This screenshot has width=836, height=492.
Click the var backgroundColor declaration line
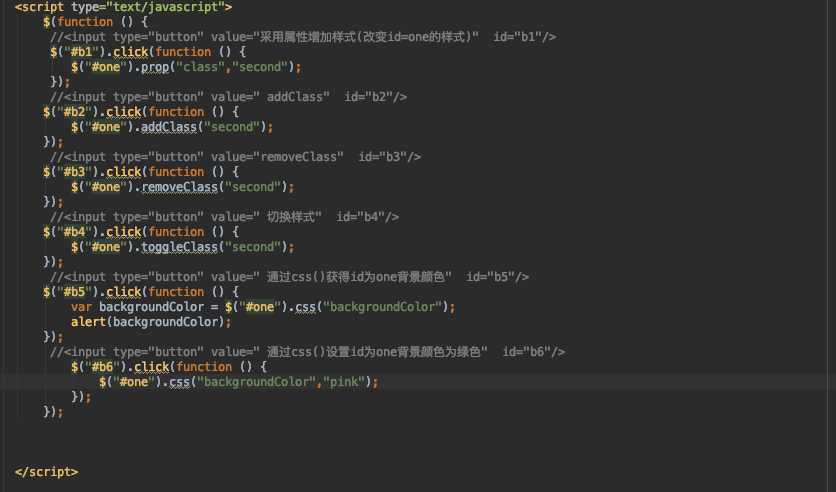263,307
